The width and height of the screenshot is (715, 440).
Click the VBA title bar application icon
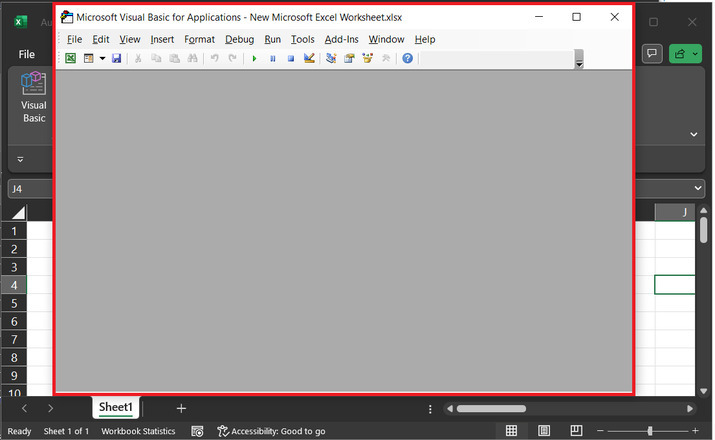(67, 17)
